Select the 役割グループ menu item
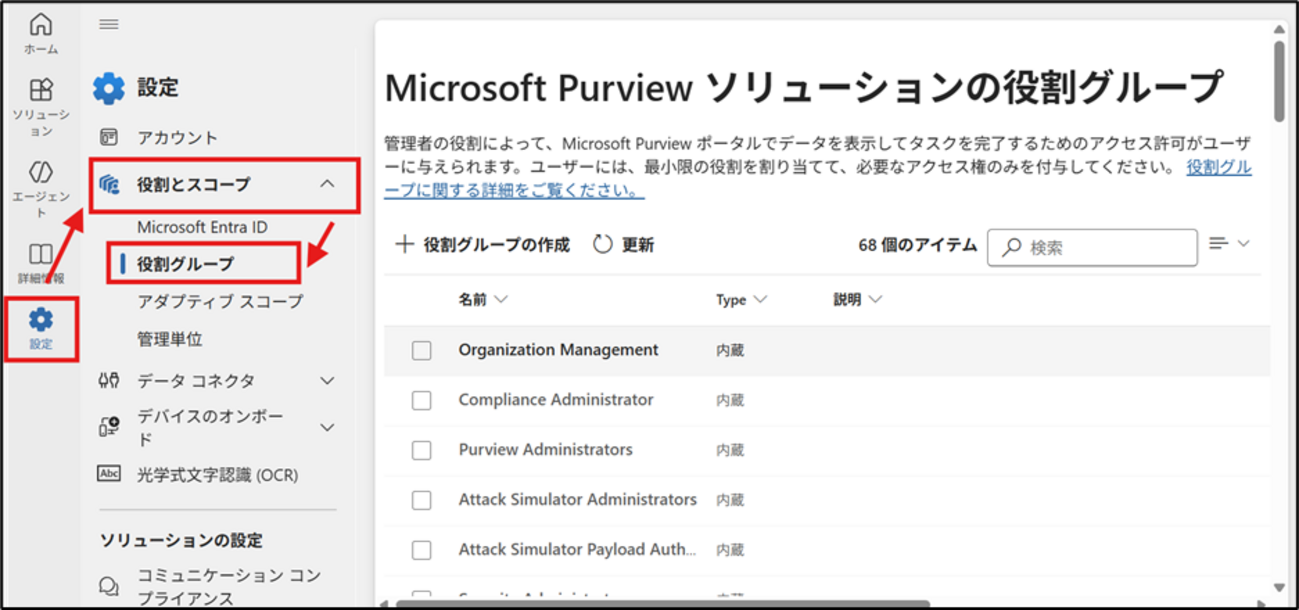The image size is (1299, 610). (185, 264)
